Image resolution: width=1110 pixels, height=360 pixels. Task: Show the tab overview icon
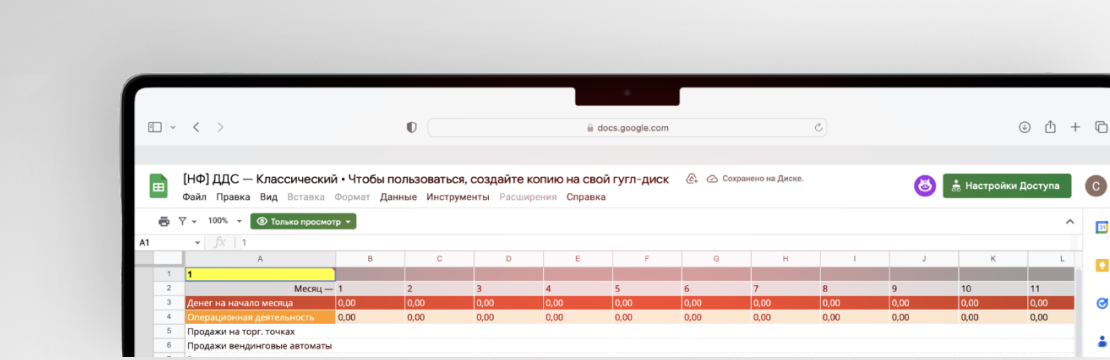click(1101, 127)
